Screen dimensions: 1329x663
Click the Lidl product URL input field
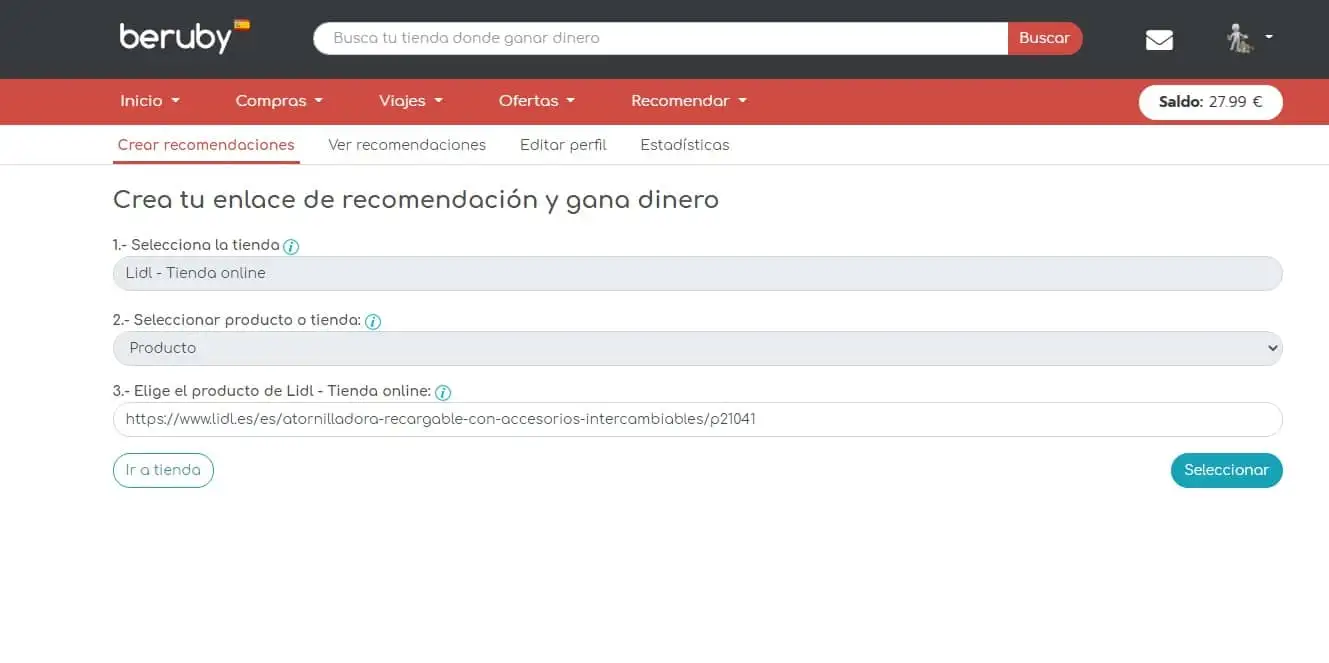point(697,419)
